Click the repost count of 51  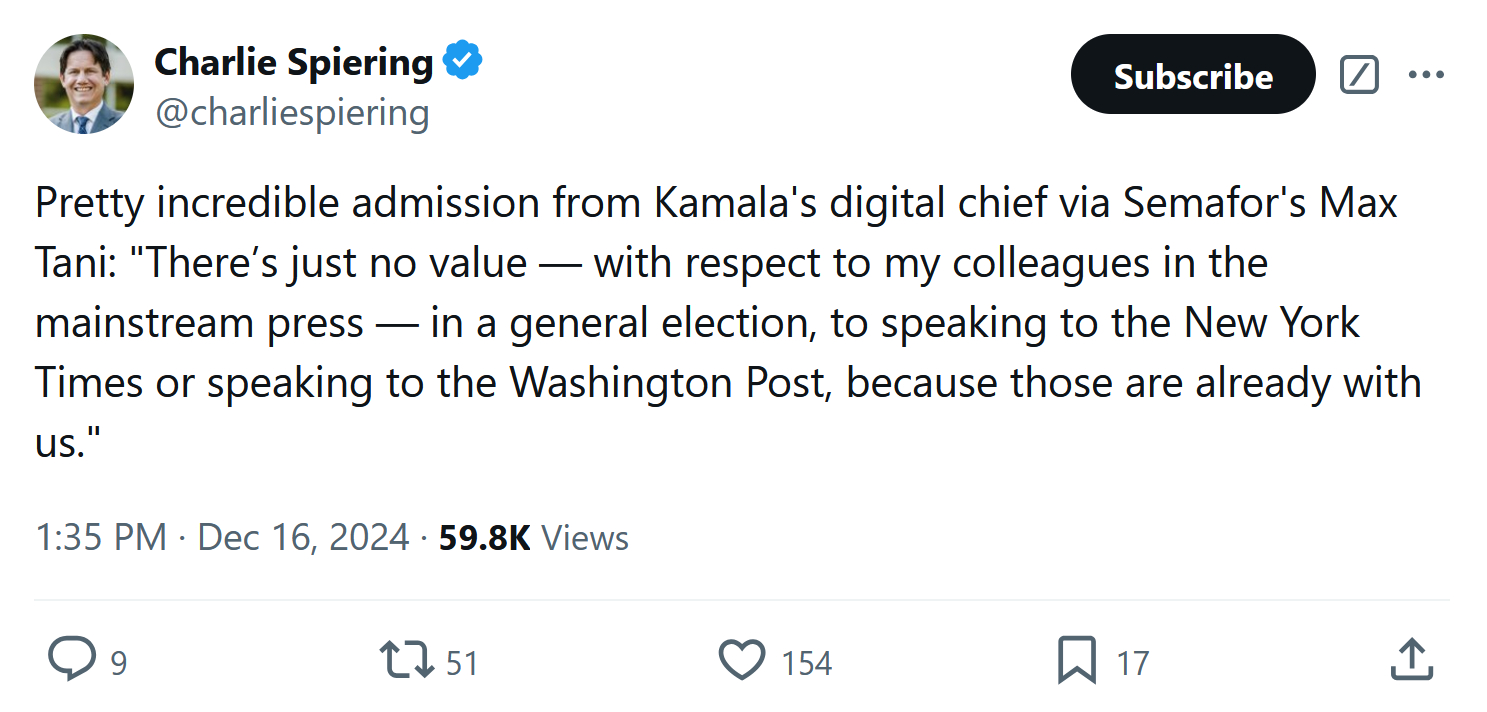click(x=461, y=663)
